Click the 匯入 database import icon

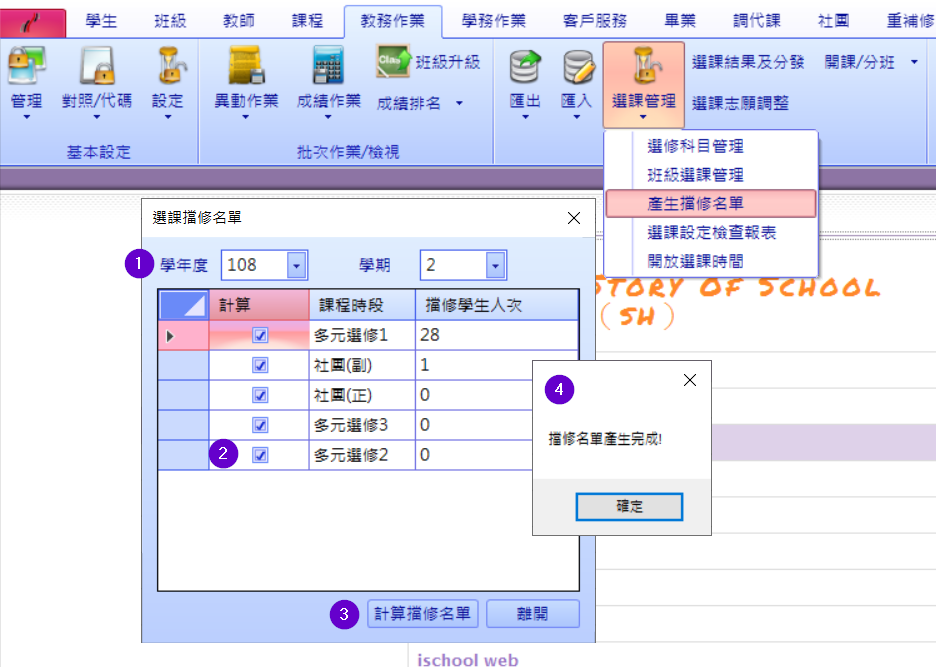[x=576, y=66]
